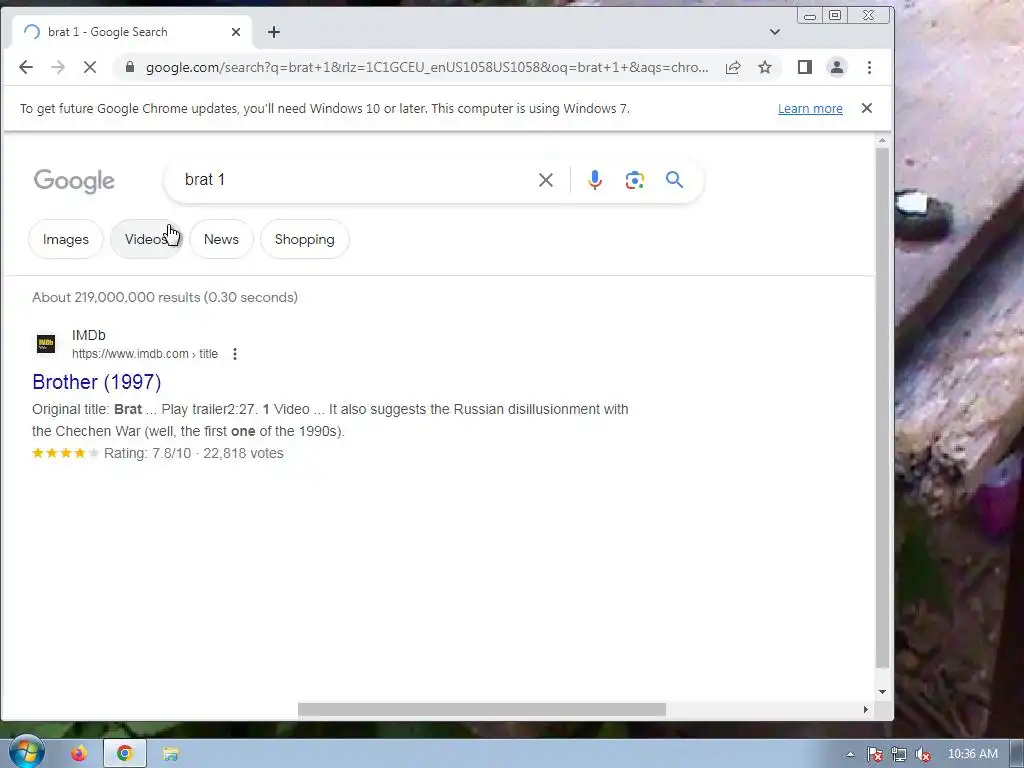Open the network tray icon

pos(899,755)
